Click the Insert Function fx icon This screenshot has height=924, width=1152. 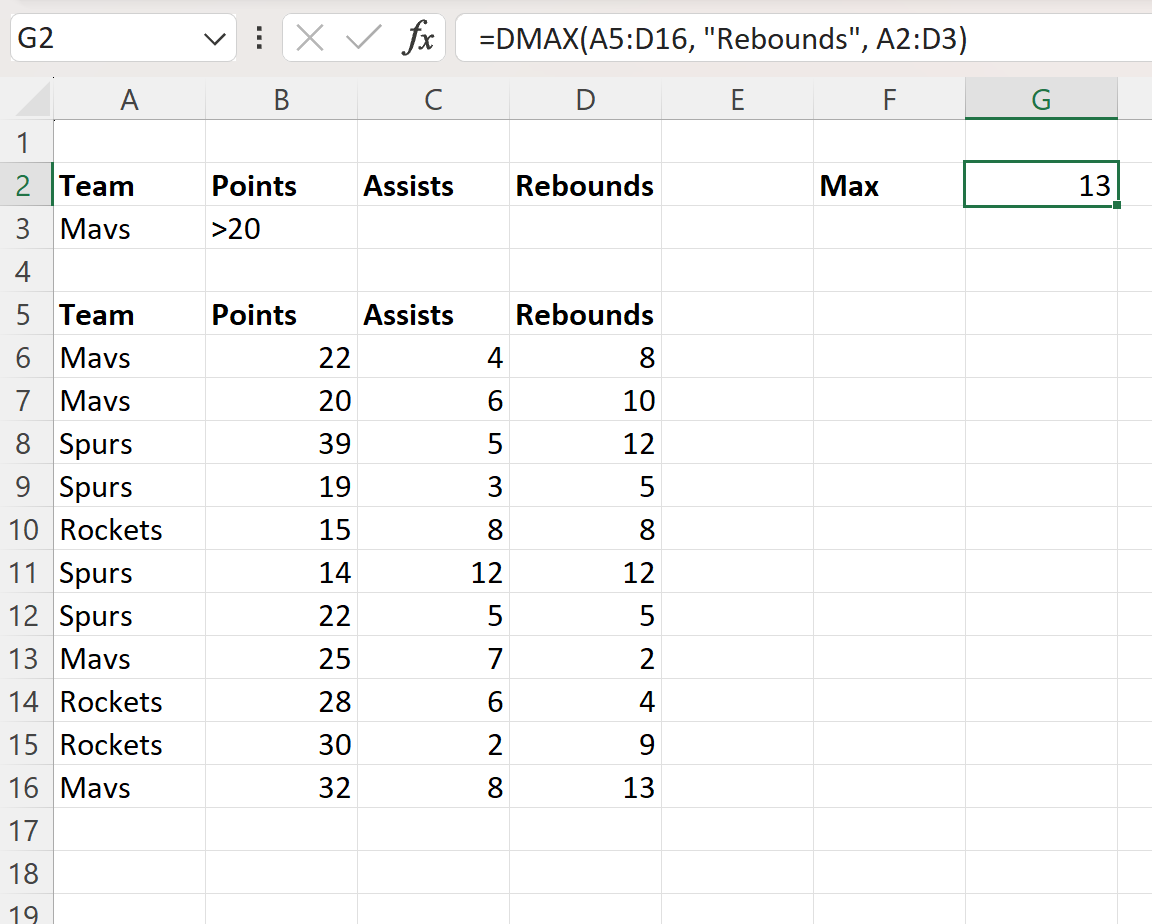click(x=418, y=39)
